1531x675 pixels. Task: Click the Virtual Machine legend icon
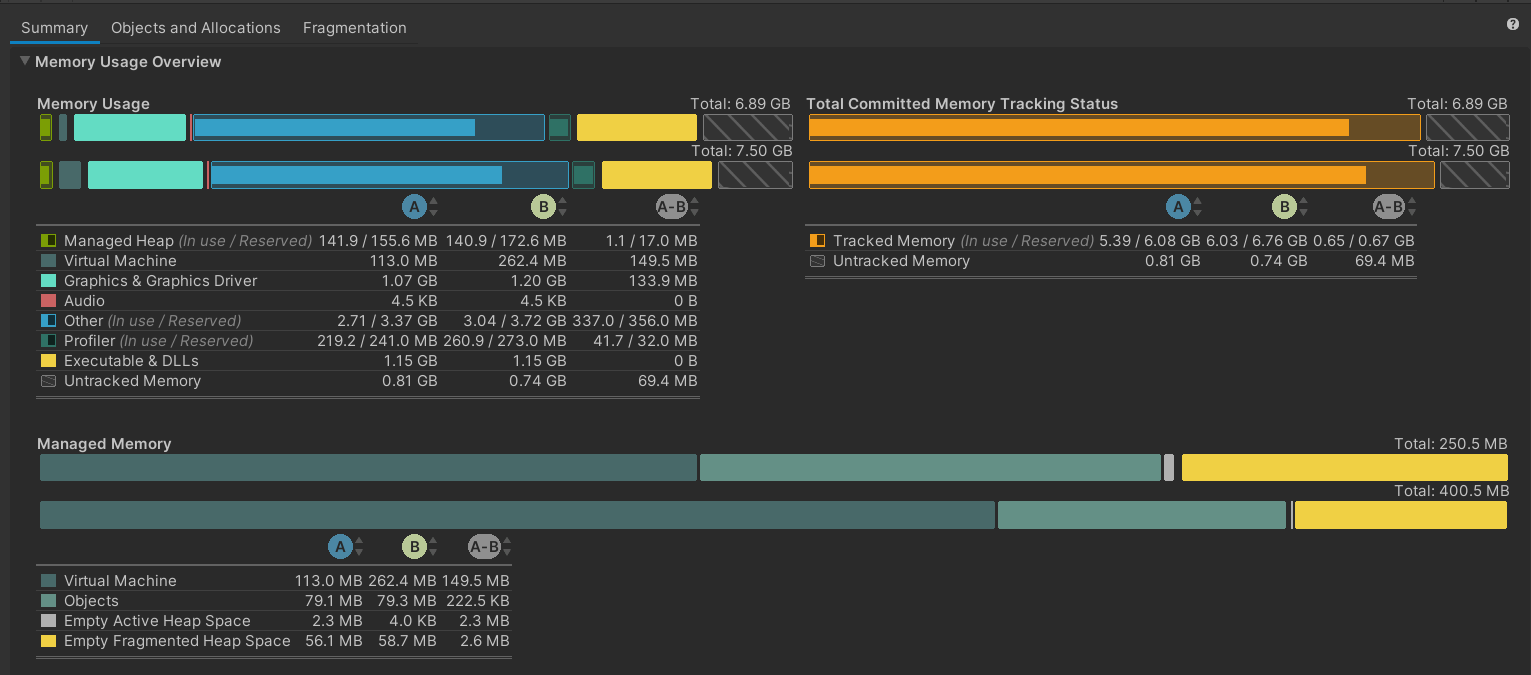pos(46,260)
